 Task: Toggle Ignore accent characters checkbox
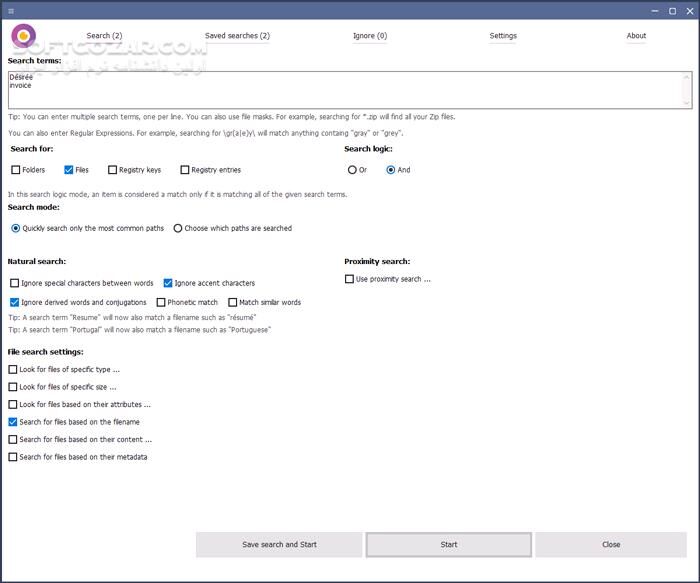[168, 283]
